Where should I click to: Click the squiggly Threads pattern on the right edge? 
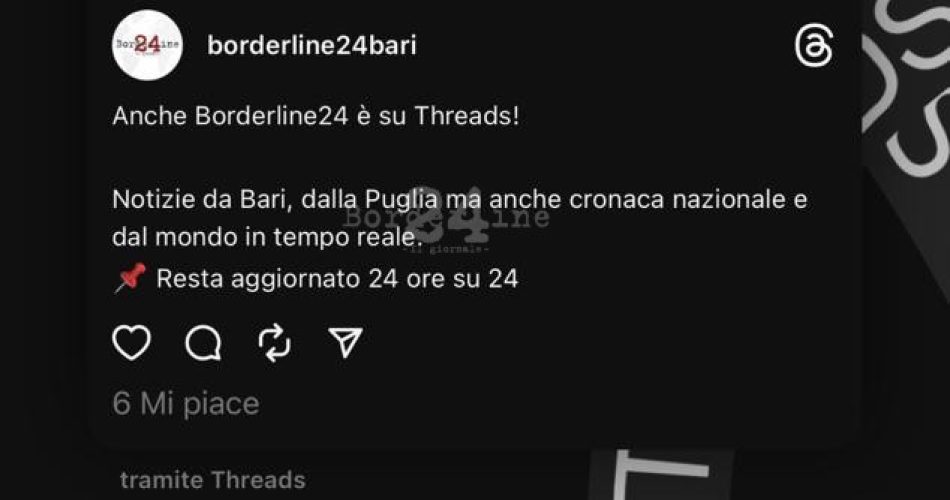pyautogui.click(x=906, y=91)
